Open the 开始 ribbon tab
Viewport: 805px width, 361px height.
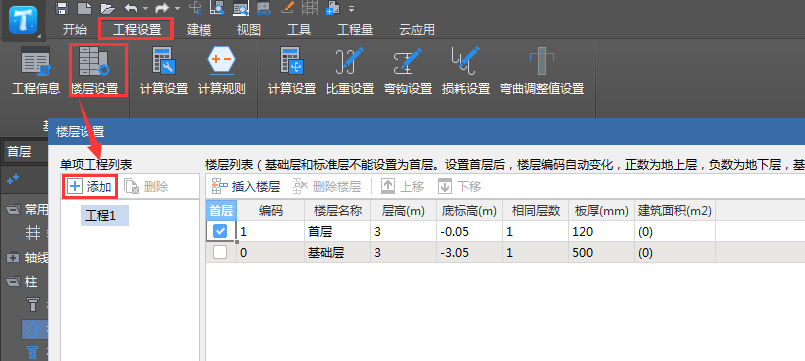[x=75, y=30]
